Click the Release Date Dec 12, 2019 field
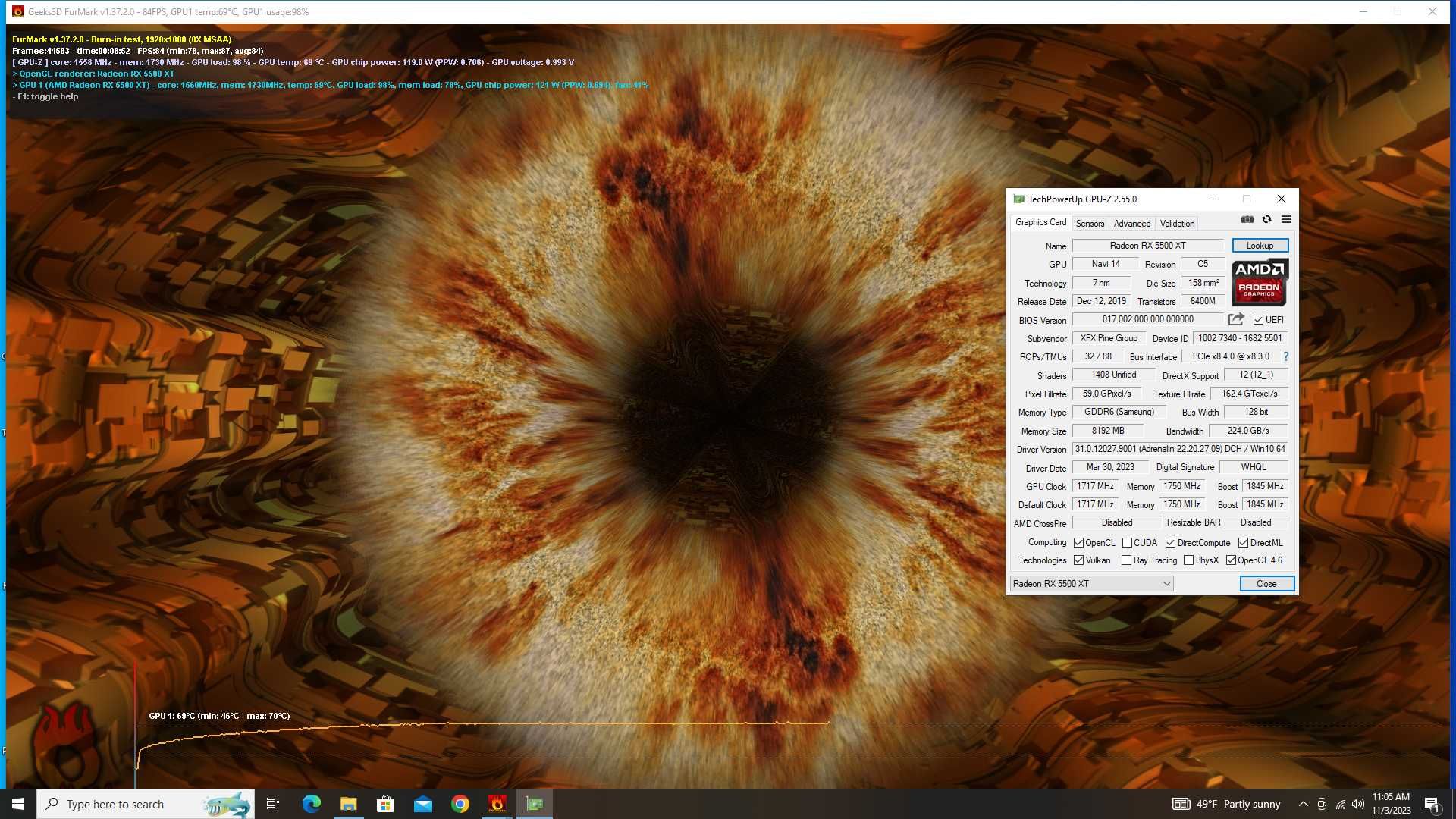This screenshot has width=1456, height=819. [x=1101, y=301]
